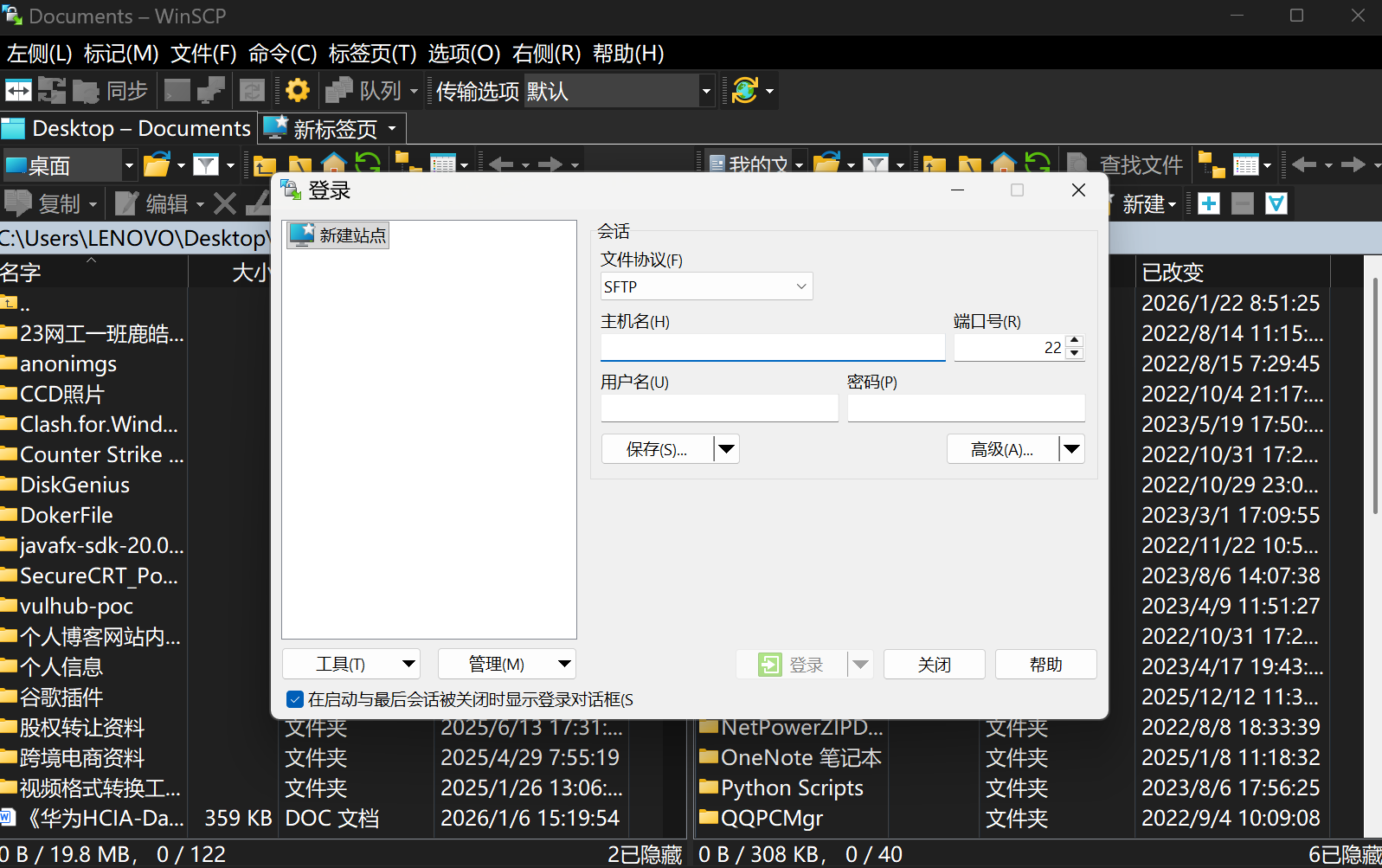Image resolution: width=1382 pixels, height=868 pixels.
Task: Click the Close (关闭) button in login dialog
Action: [934, 665]
